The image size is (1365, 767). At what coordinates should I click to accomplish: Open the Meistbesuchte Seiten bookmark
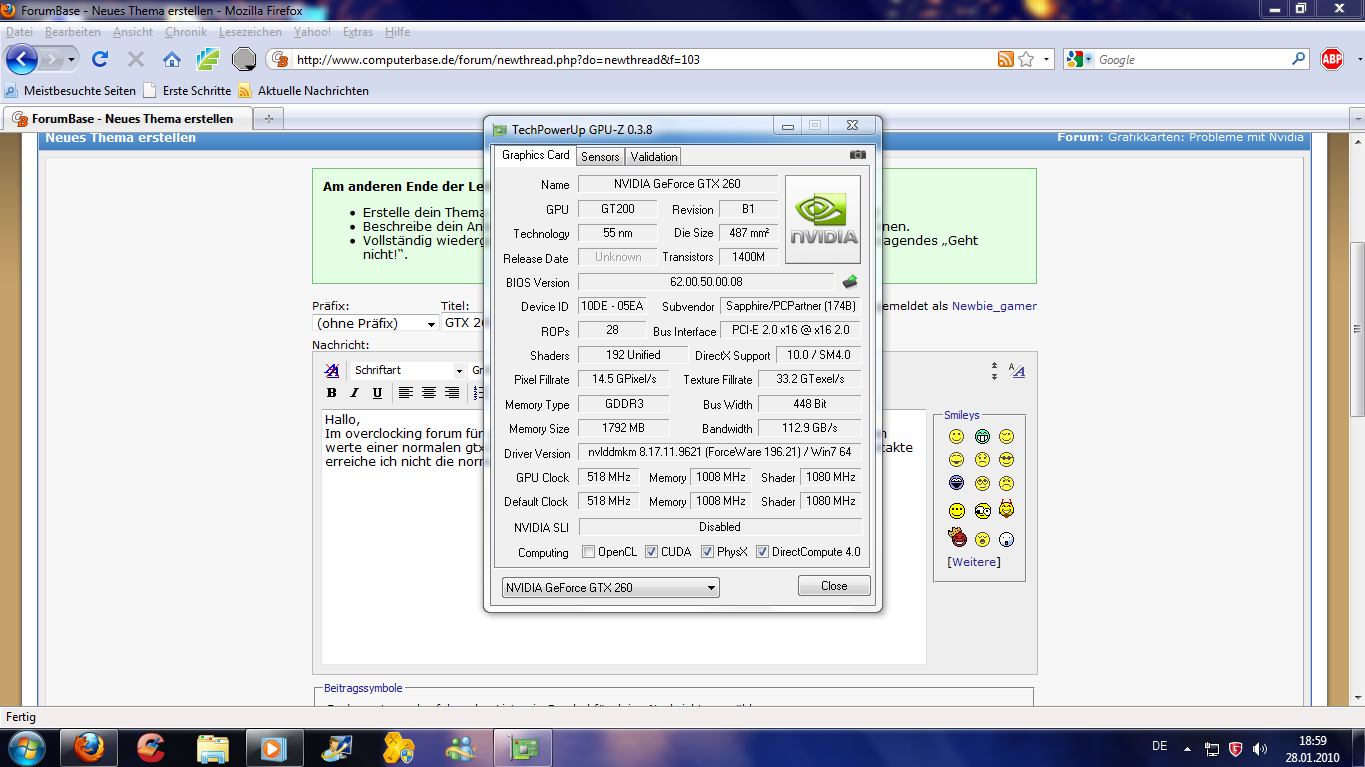pos(70,90)
